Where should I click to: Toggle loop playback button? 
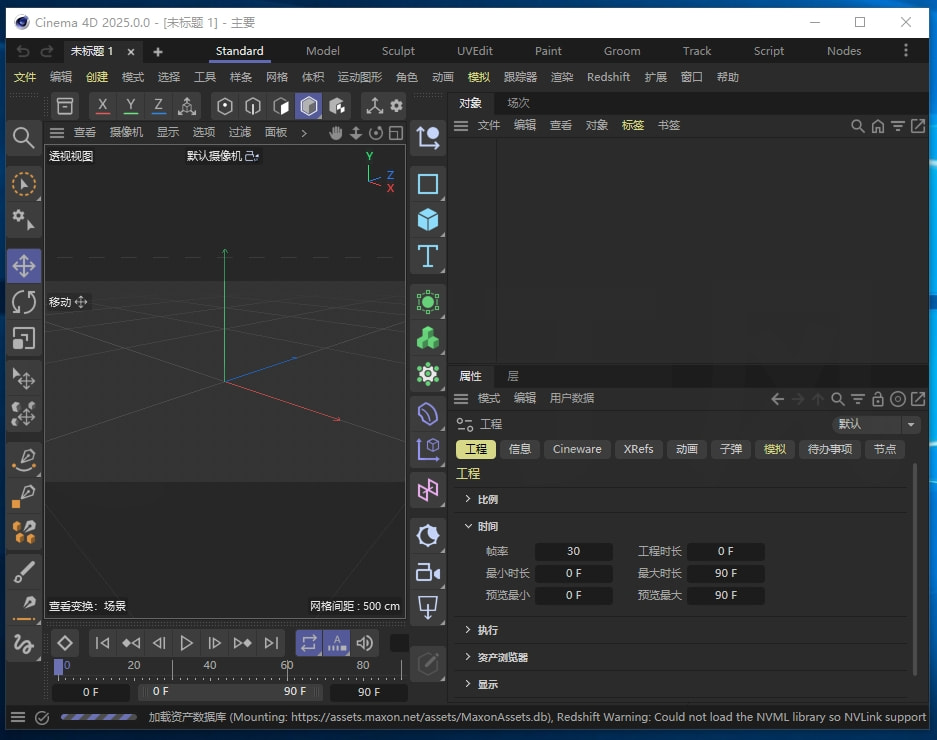308,643
